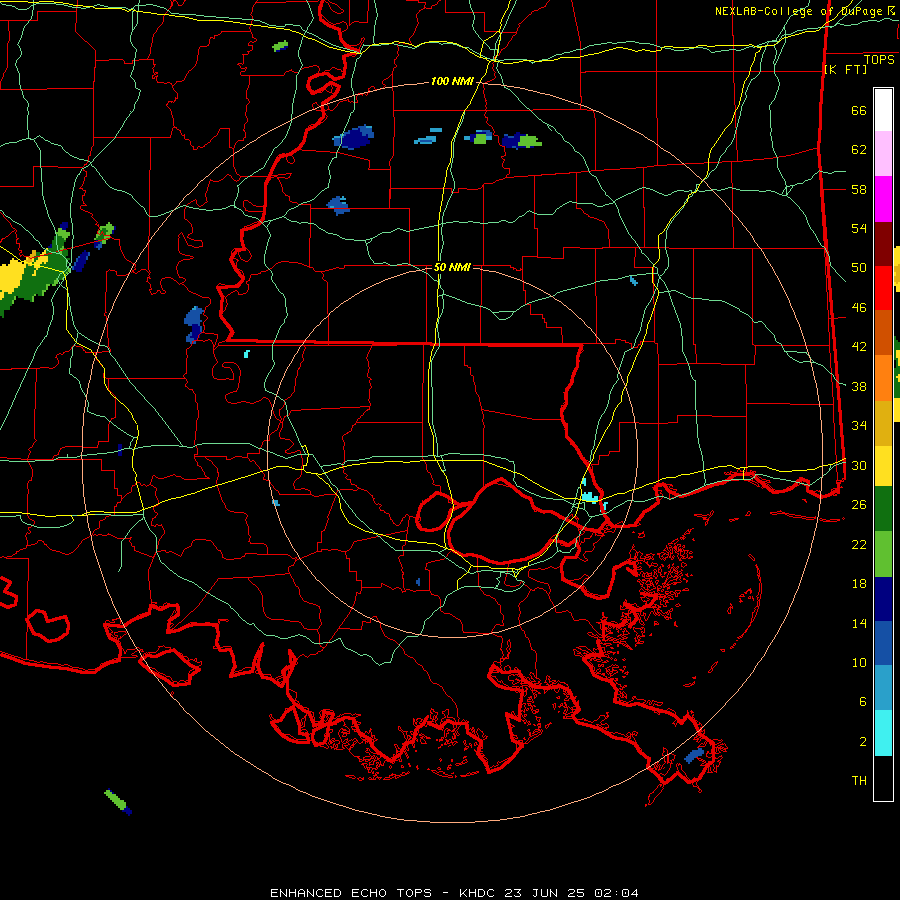This screenshot has width=900, height=900.
Task: Select the mustard gold legend swatch
Action: (883, 423)
